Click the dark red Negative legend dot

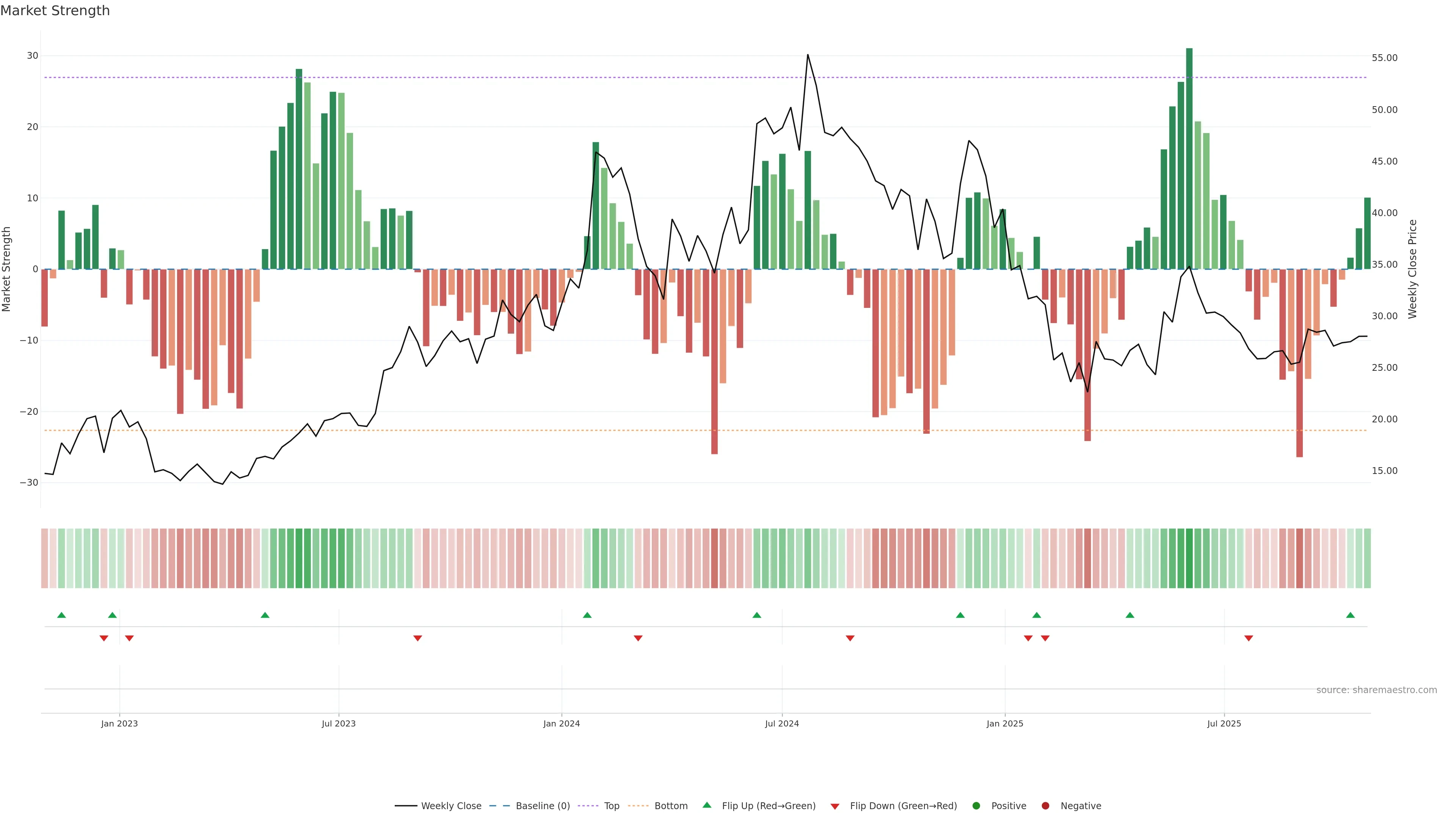(1045, 806)
